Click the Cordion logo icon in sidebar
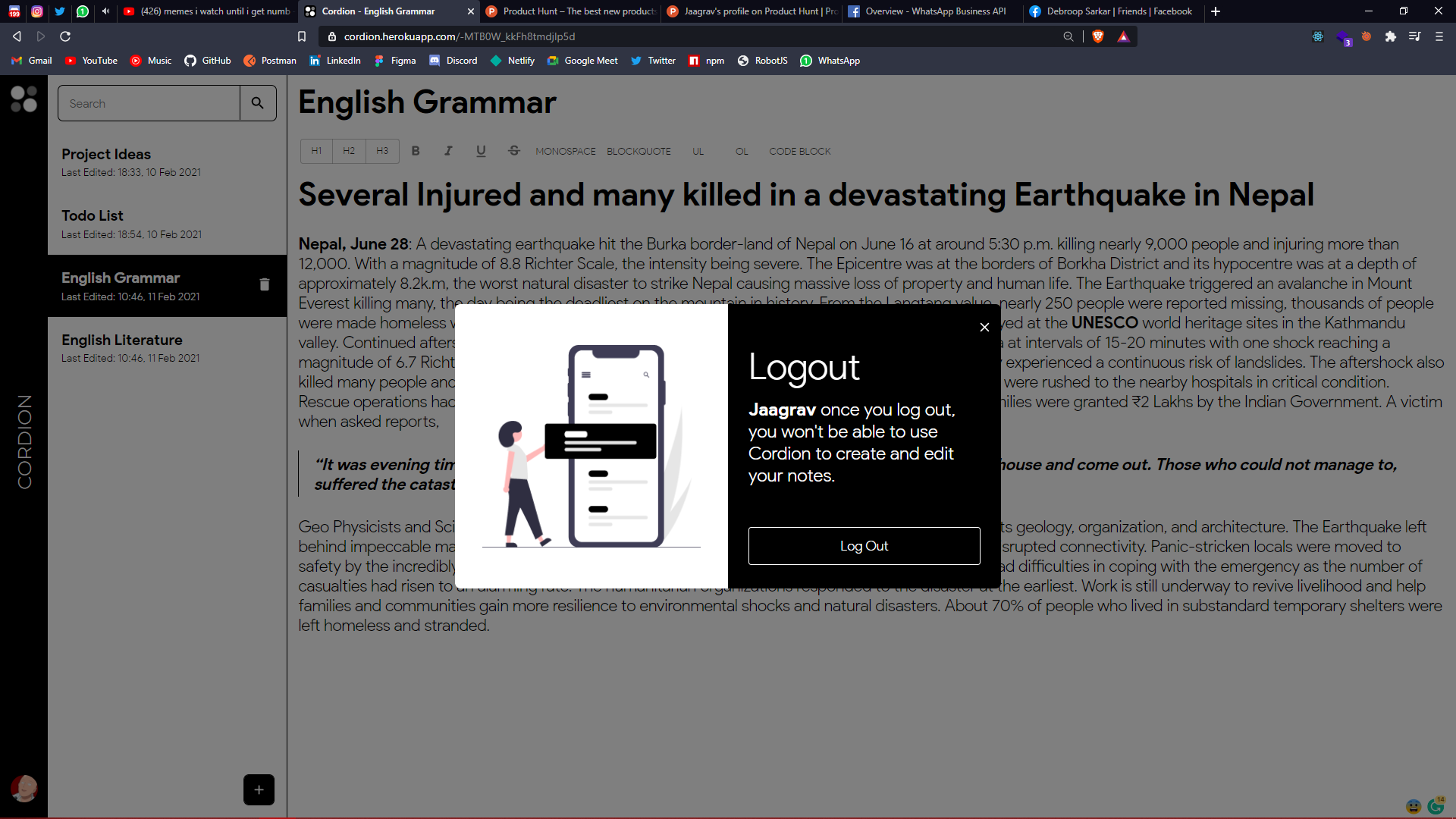The image size is (1456, 819). point(24,99)
